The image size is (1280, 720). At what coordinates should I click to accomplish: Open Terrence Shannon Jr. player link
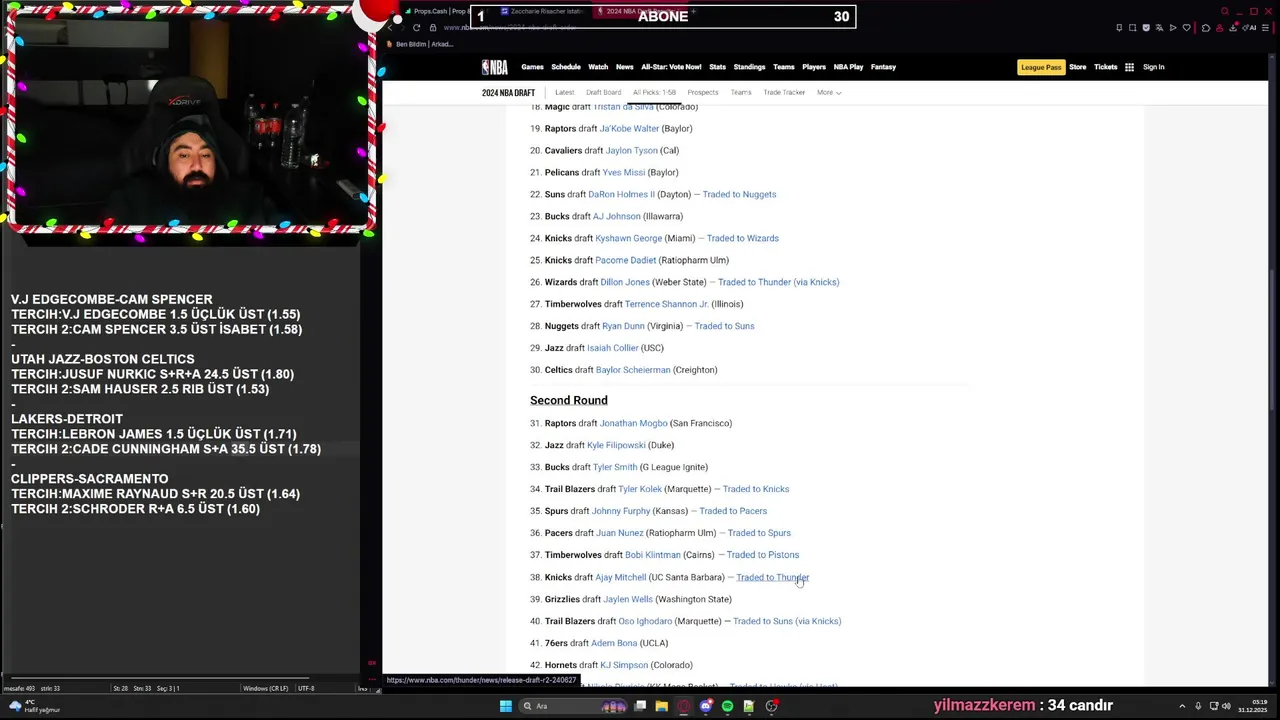click(666, 304)
